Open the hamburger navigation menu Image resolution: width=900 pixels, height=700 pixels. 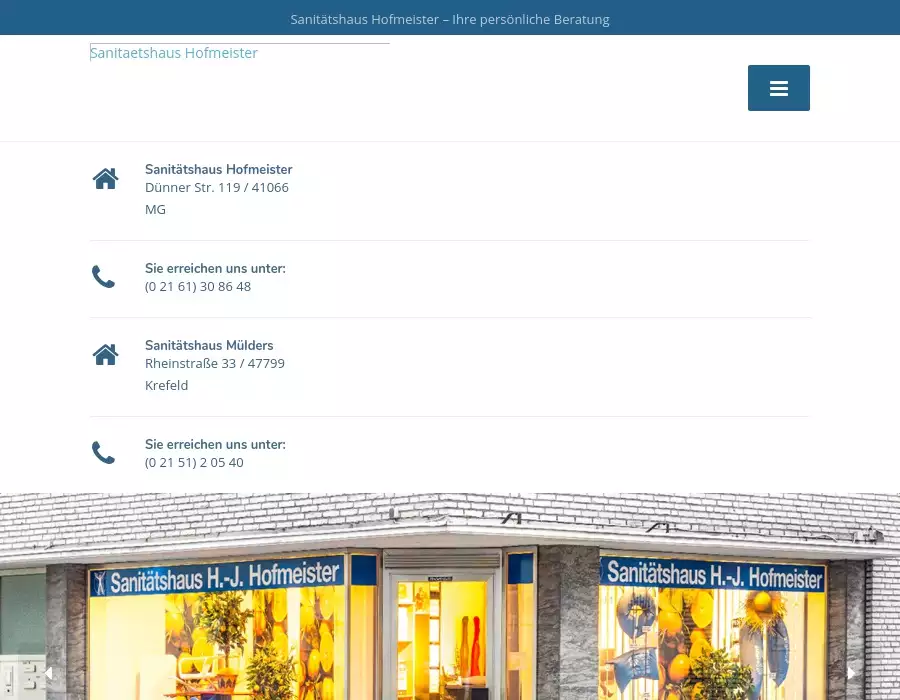click(778, 88)
